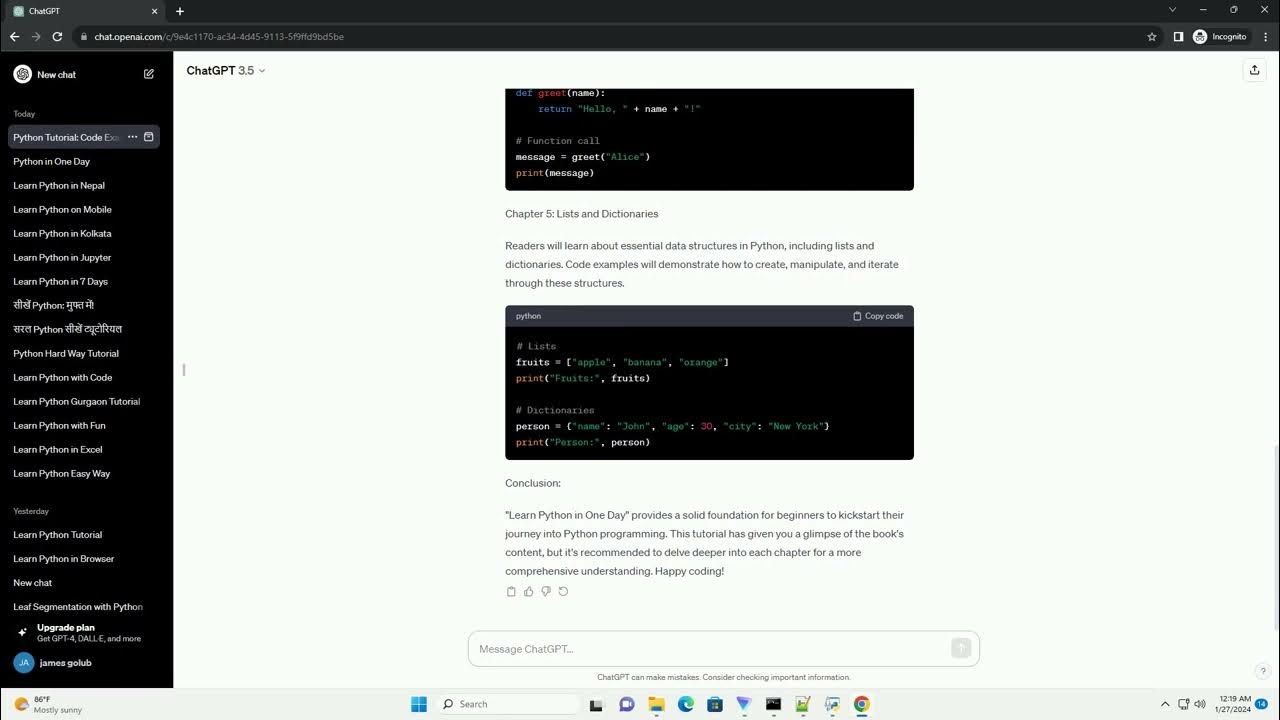Open the Learn Python in Excel chat
1280x720 pixels.
(x=84, y=449)
